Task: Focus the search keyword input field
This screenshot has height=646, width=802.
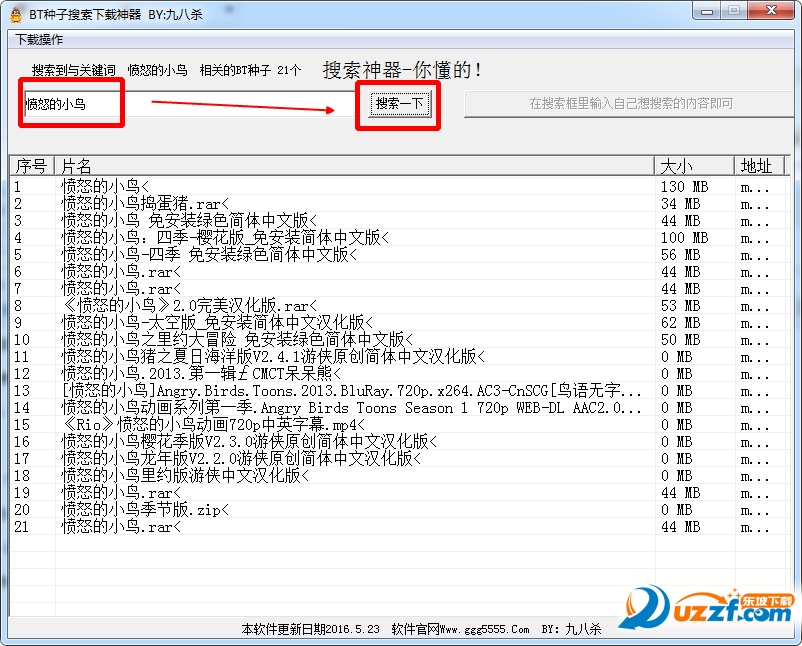Action: (189, 104)
